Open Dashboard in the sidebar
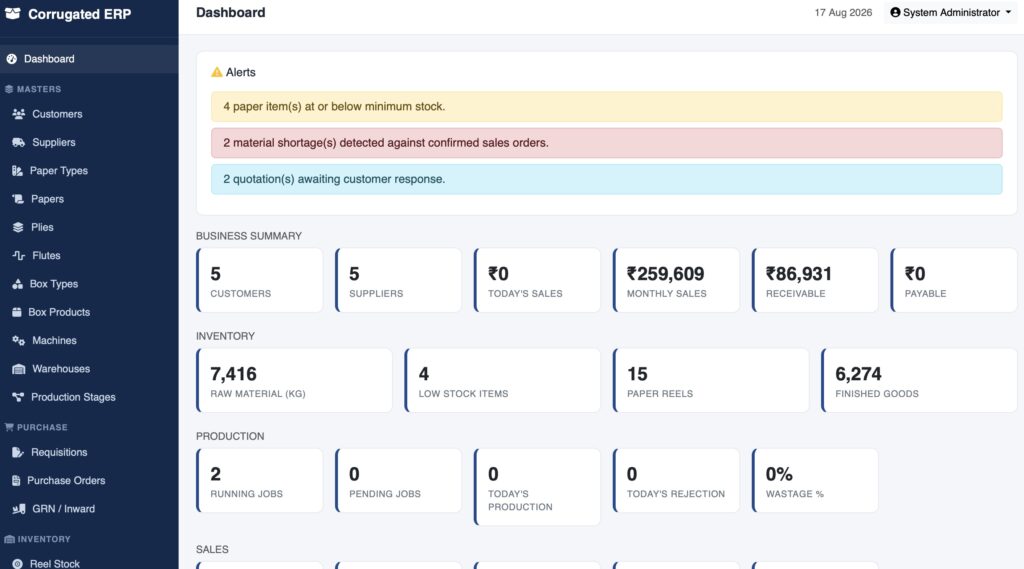This screenshot has height=569, width=1024. [x=89, y=59]
